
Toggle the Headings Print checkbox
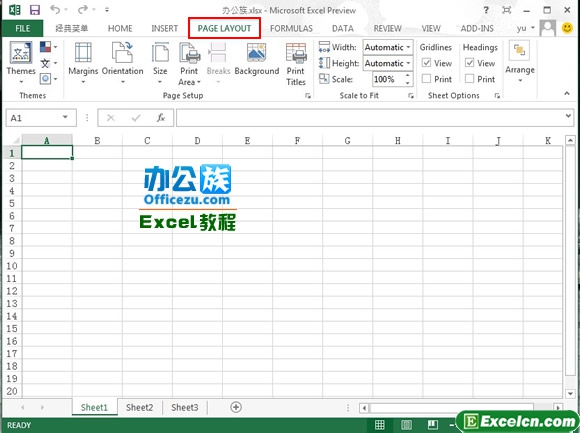469,79
